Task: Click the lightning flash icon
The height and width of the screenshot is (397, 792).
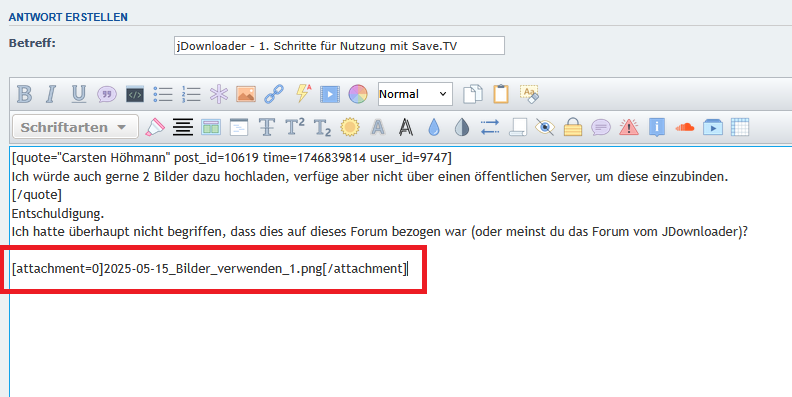Action: tap(303, 93)
